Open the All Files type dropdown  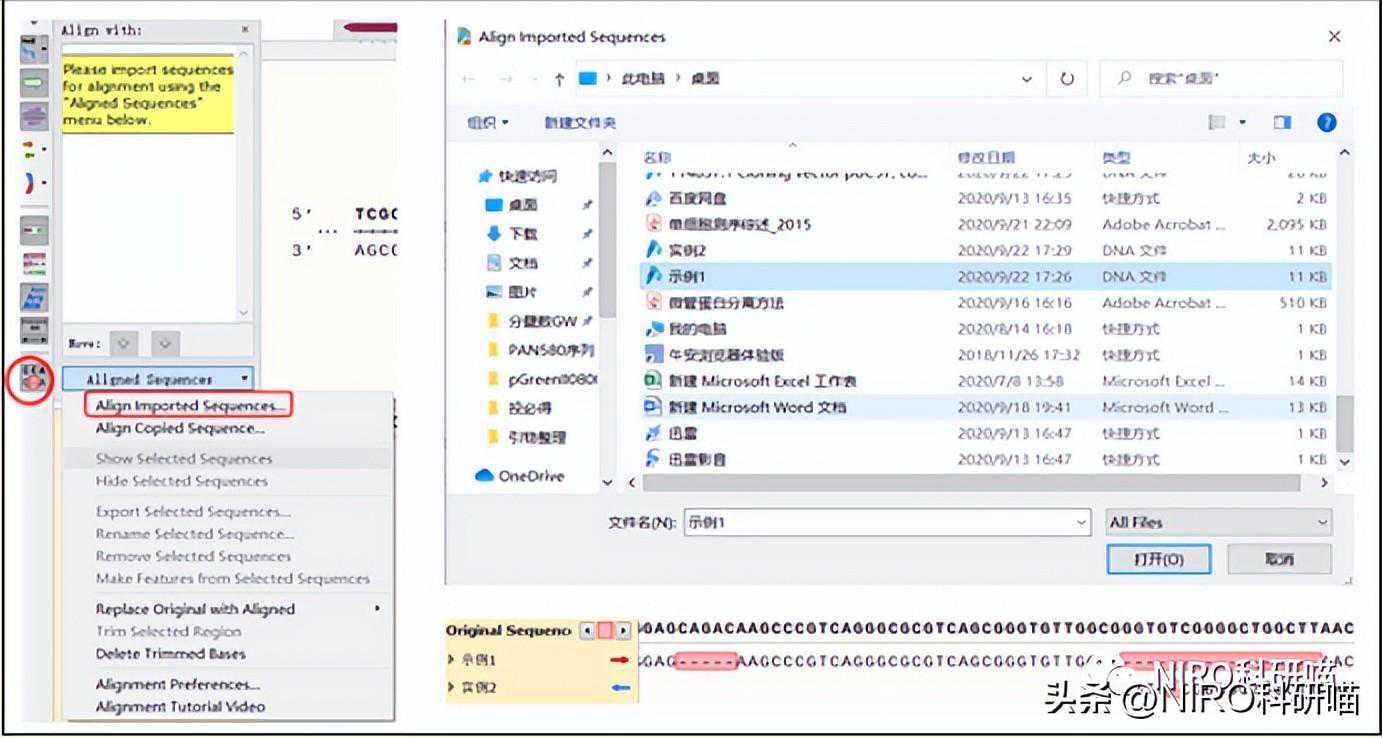[1219, 522]
